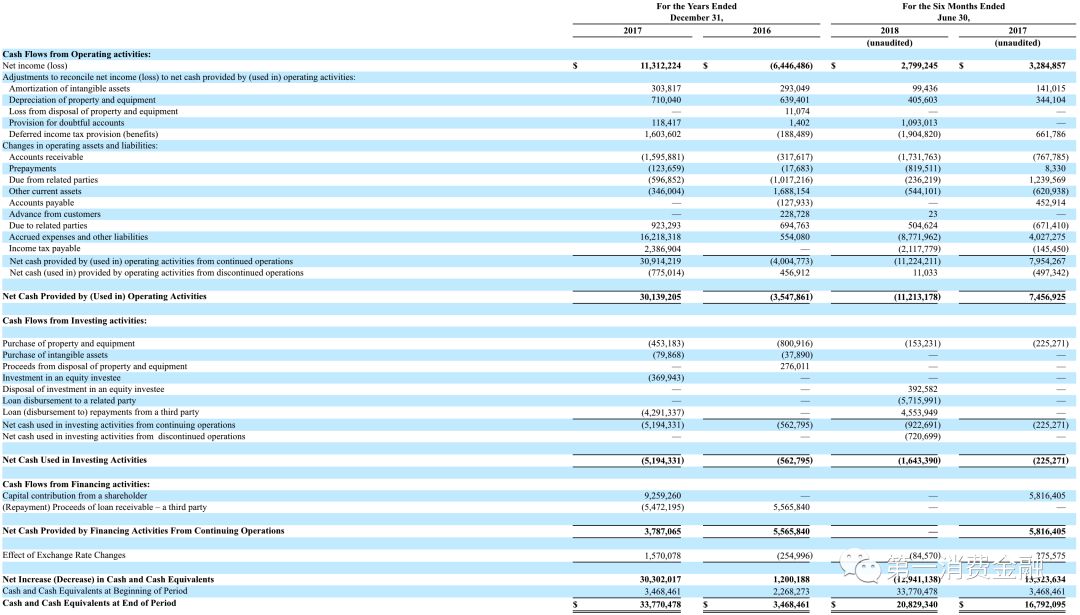The height and width of the screenshot is (615, 1080).
Task: Select the Capital contribution from a shareholder line
Action: tap(74, 494)
